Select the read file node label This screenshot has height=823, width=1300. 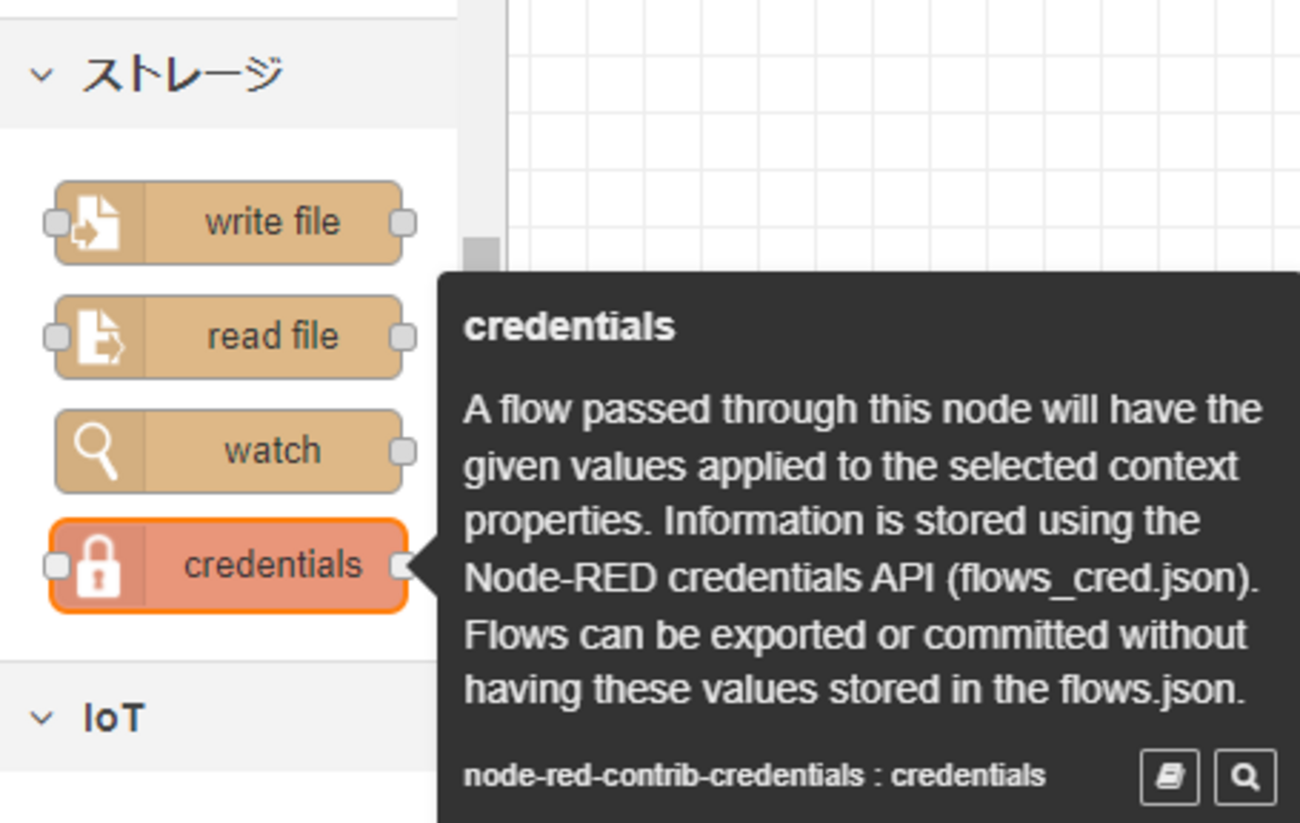pos(272,337)
